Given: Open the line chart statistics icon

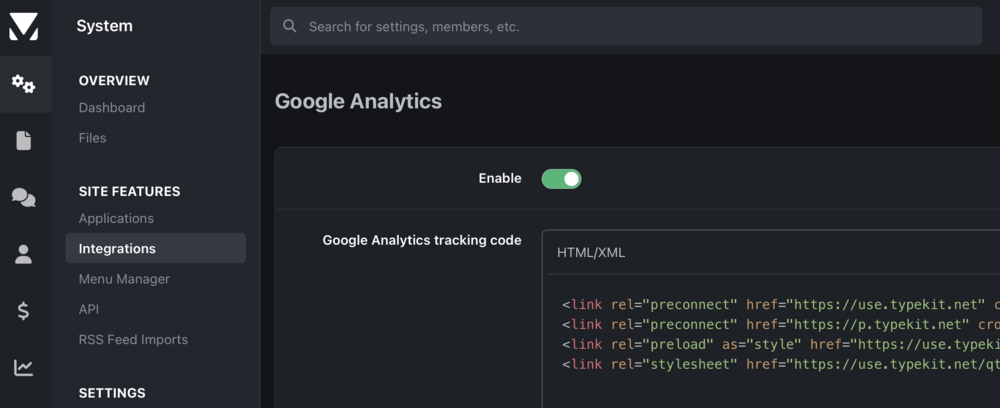Looking at the screenshot, I should tap(24, 368).
